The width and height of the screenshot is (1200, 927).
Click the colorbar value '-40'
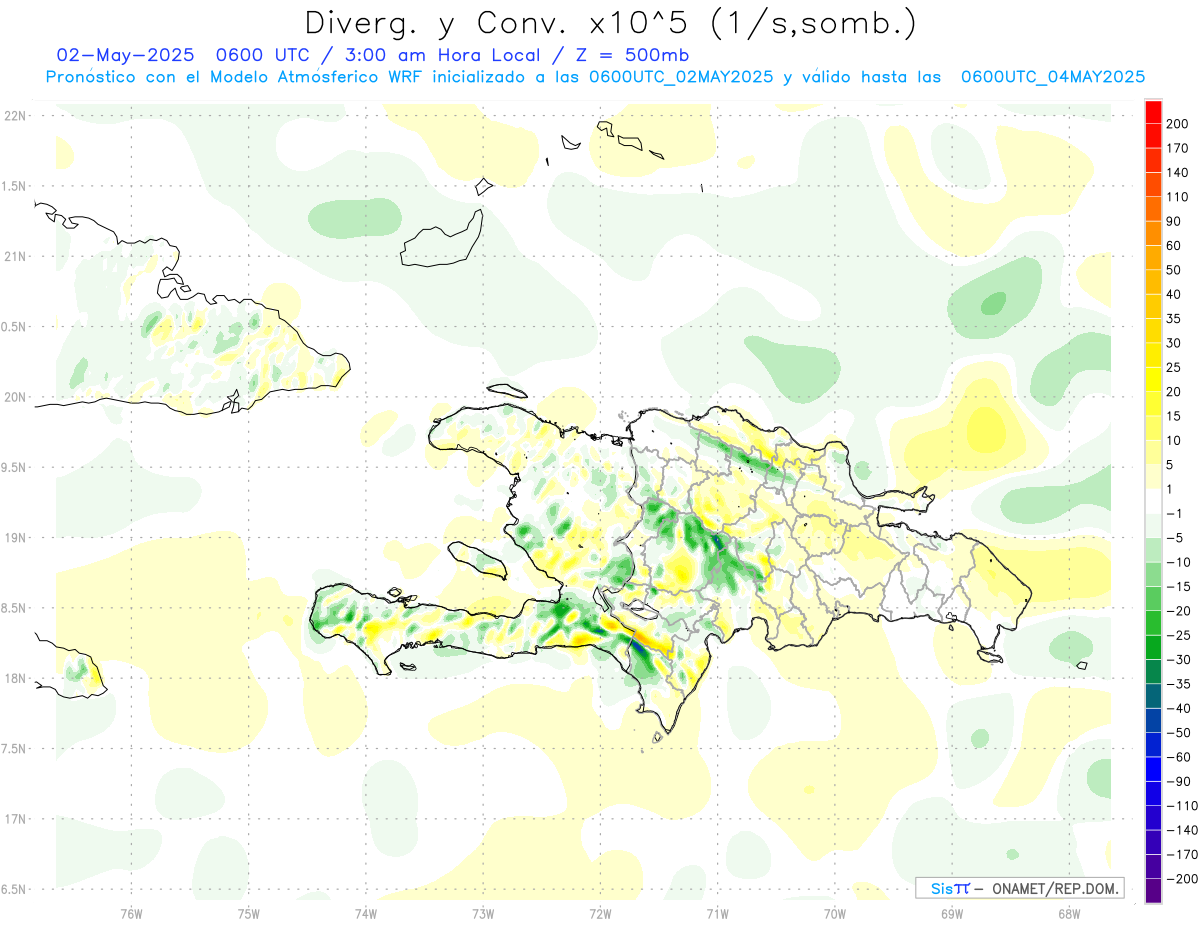(x=1179, y=709)
